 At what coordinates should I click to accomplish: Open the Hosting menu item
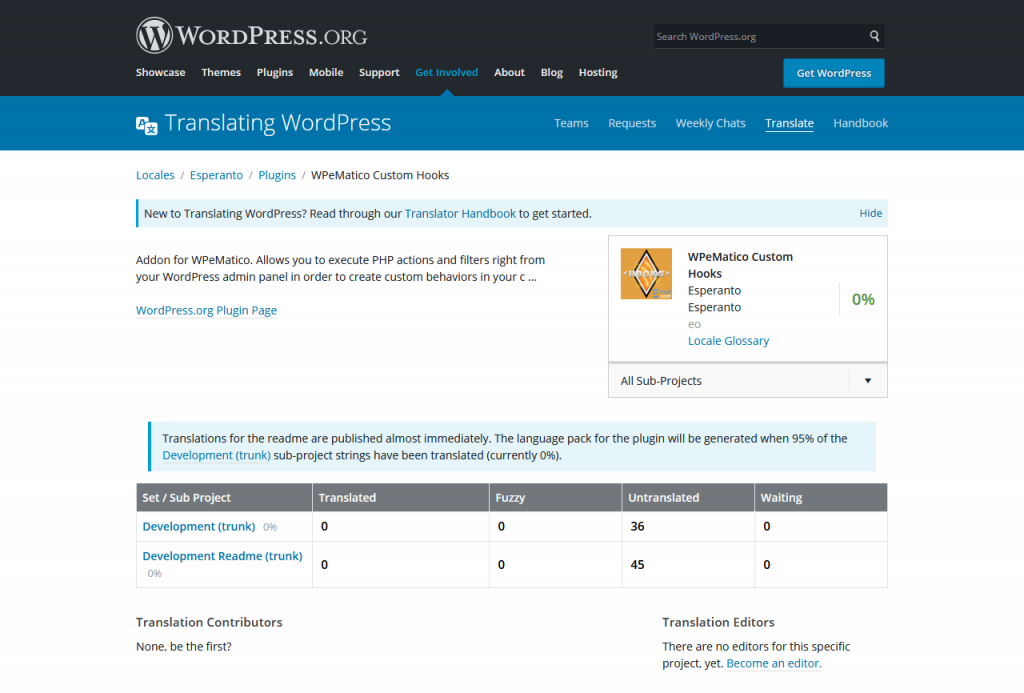pyautogui.click(x=598, y=73)
